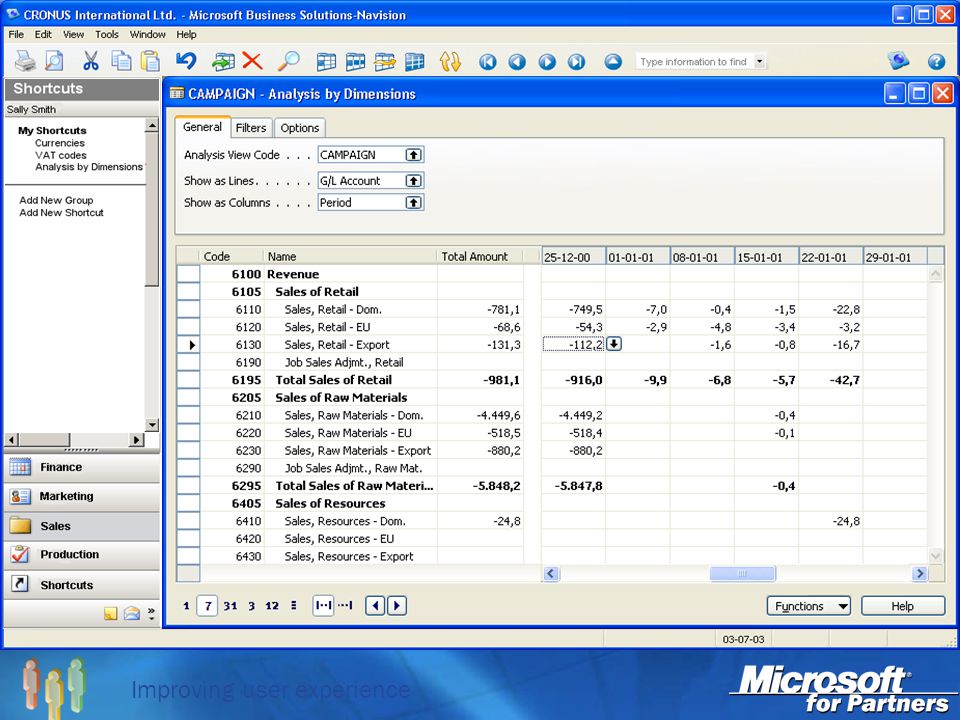Open the Show as Columns lookup arrow
Viewport: 960px width, 720px height.
(x=414, y=203)
